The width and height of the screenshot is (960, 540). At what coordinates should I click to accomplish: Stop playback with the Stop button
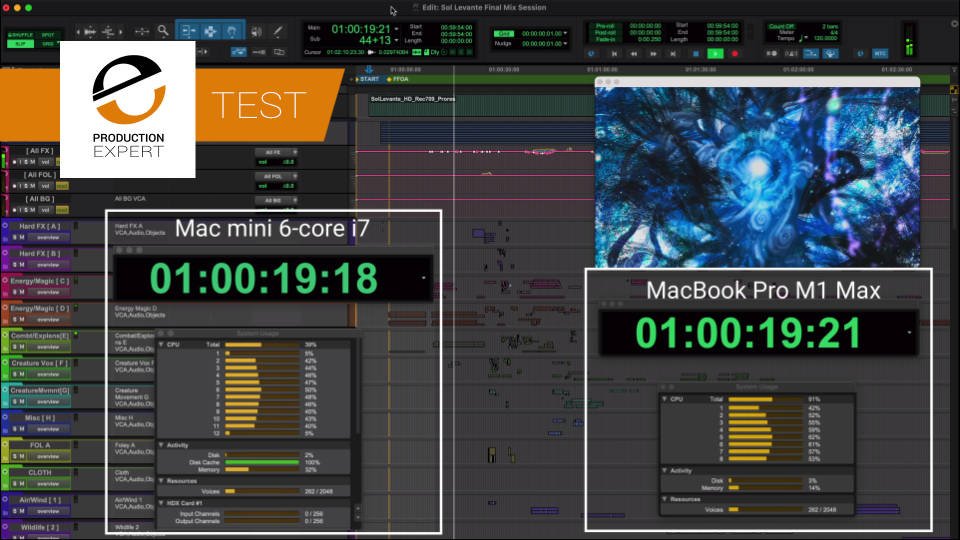pyautogui.click(x=696, y=54)
